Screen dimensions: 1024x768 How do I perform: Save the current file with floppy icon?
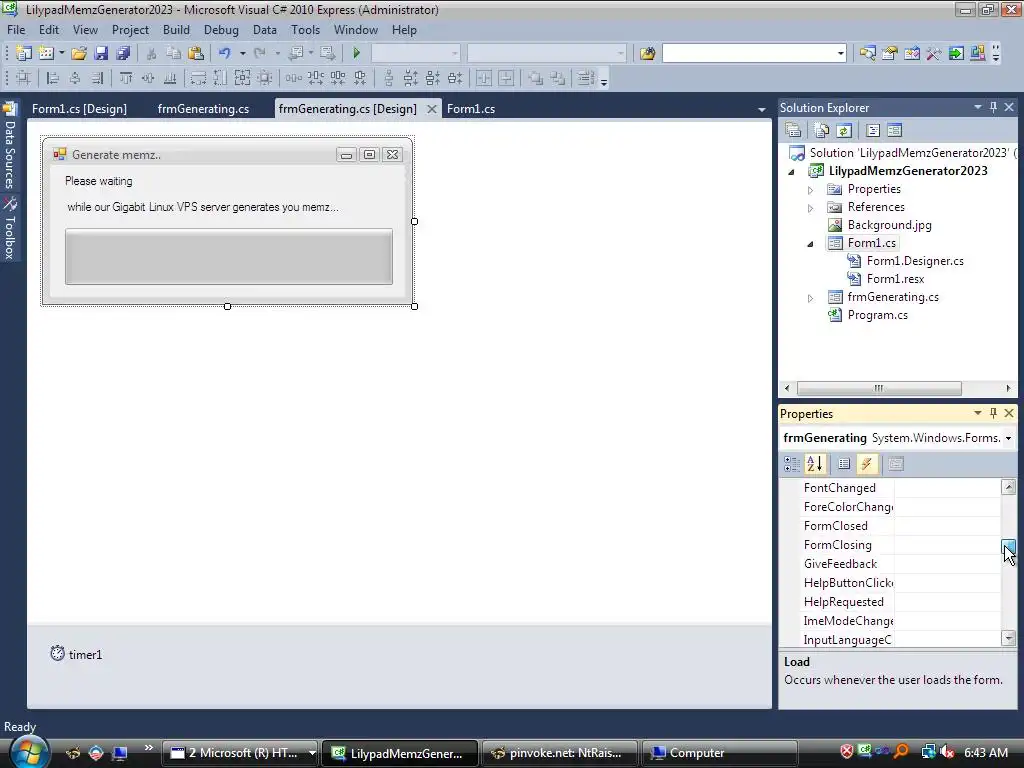point(101,53)
